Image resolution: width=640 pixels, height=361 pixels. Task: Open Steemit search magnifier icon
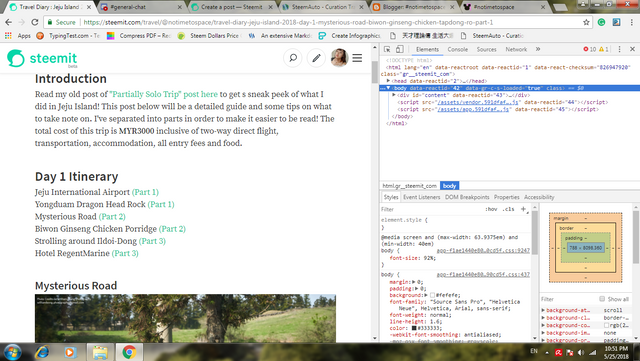click(x=293, y=58)
